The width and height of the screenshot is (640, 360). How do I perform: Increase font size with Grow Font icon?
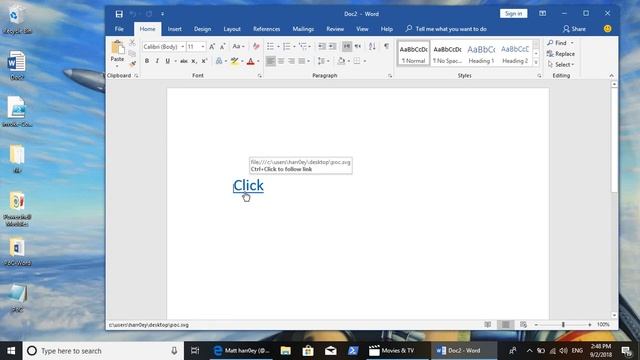[212, 47]
